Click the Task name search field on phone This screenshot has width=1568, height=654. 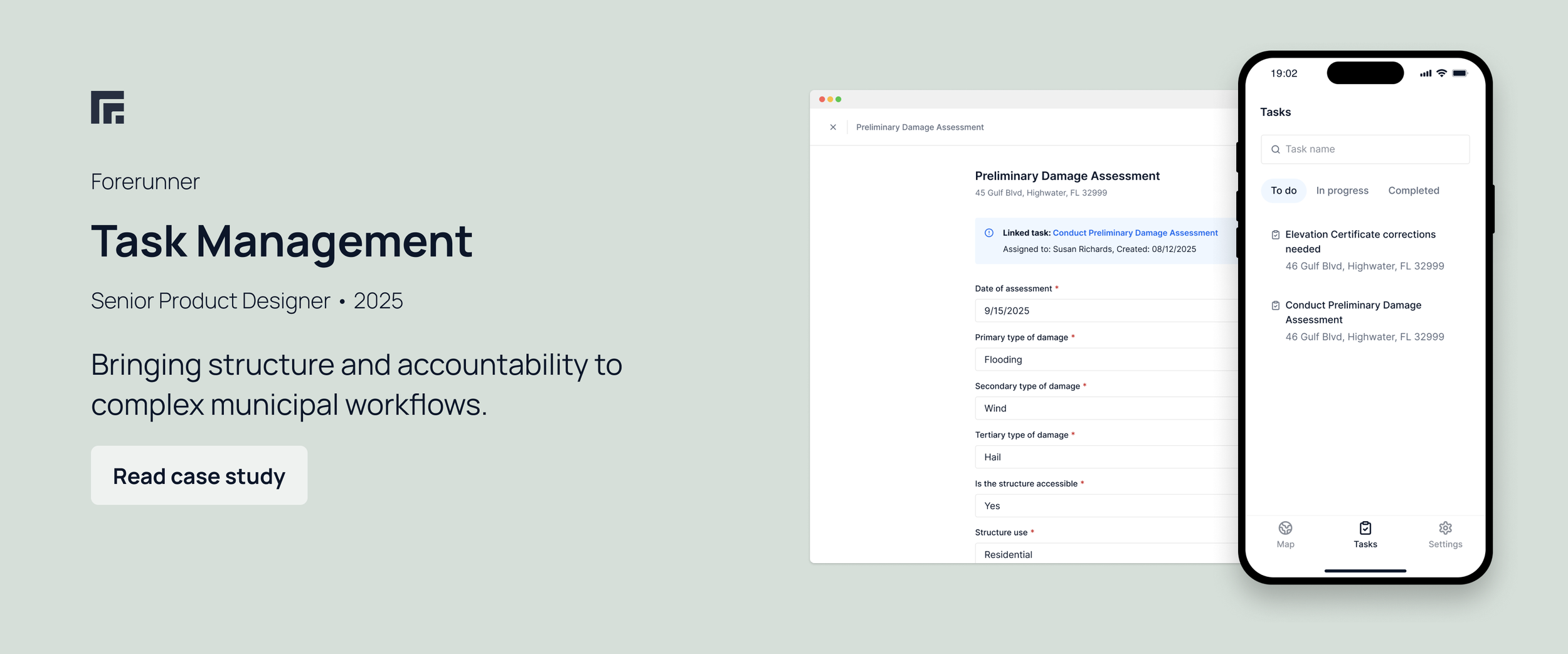coord(1365,149)
